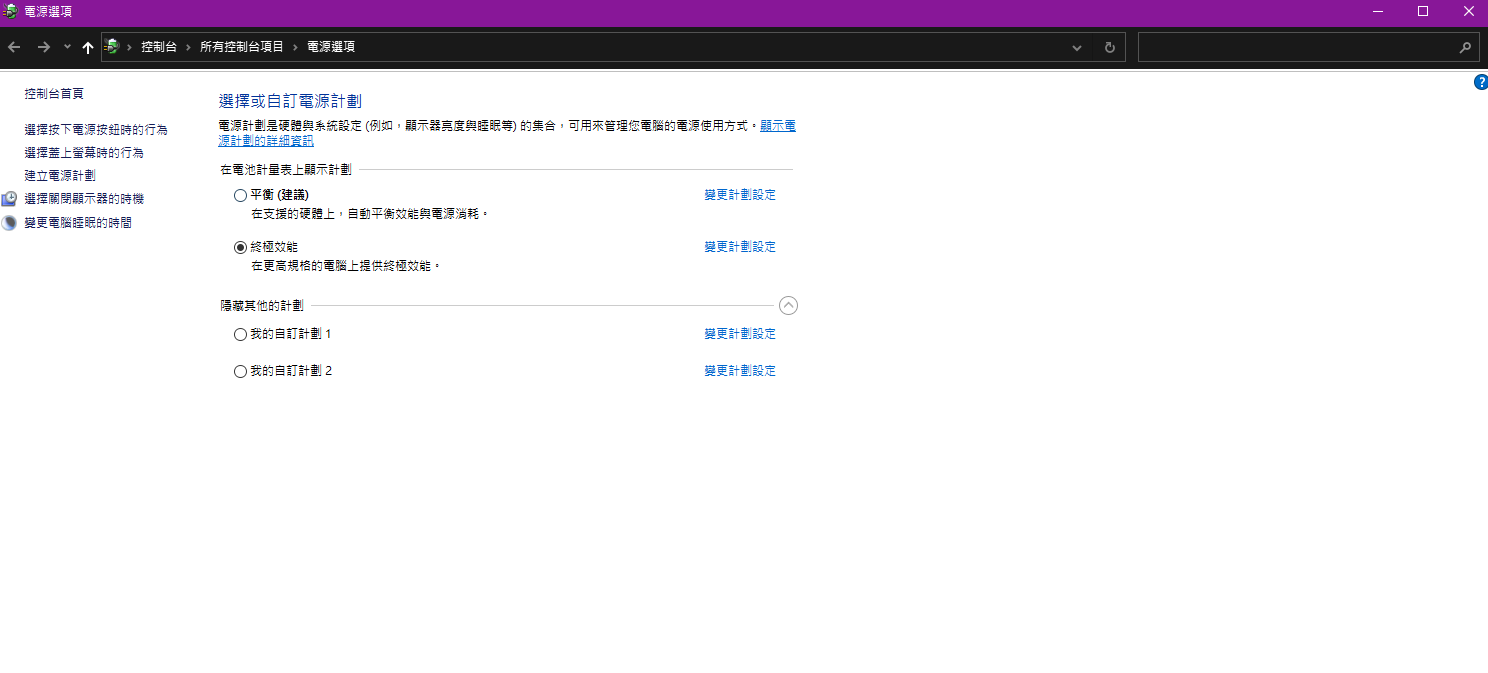The height and width of the screenshot is (673, 1488).
Task: Click the Forward navigation arrow
Action: 43,47
